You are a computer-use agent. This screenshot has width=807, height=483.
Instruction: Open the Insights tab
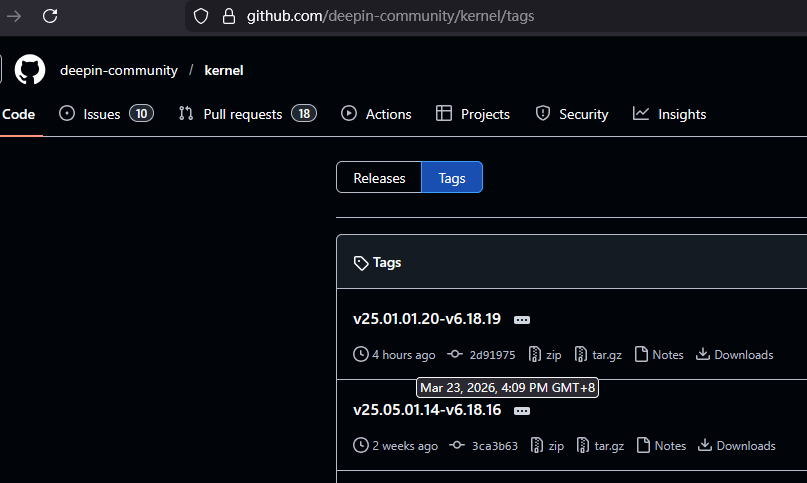click(670, 114)
